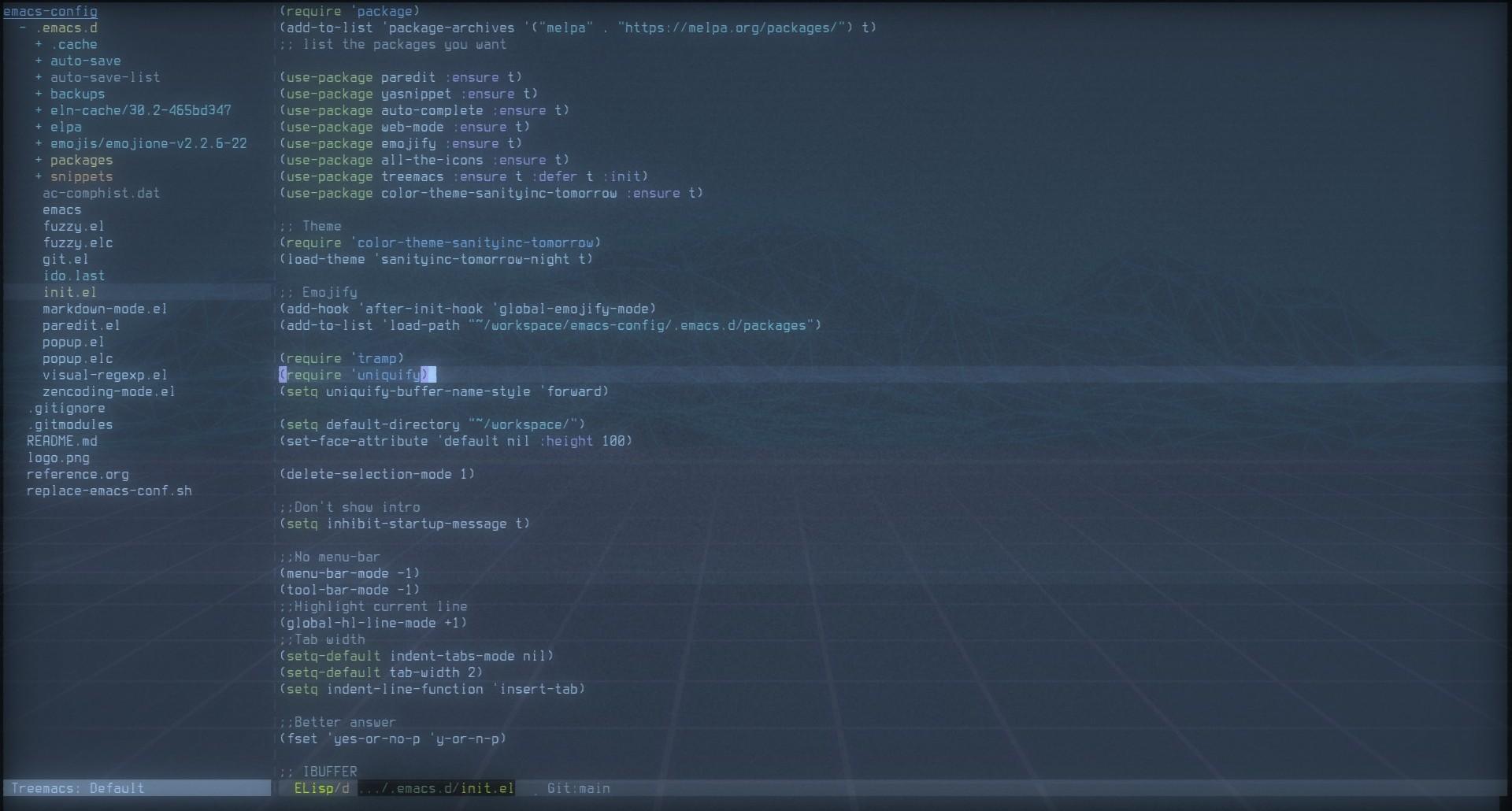Open ido.last file
1512x811 pixels.
pos(73,276)
